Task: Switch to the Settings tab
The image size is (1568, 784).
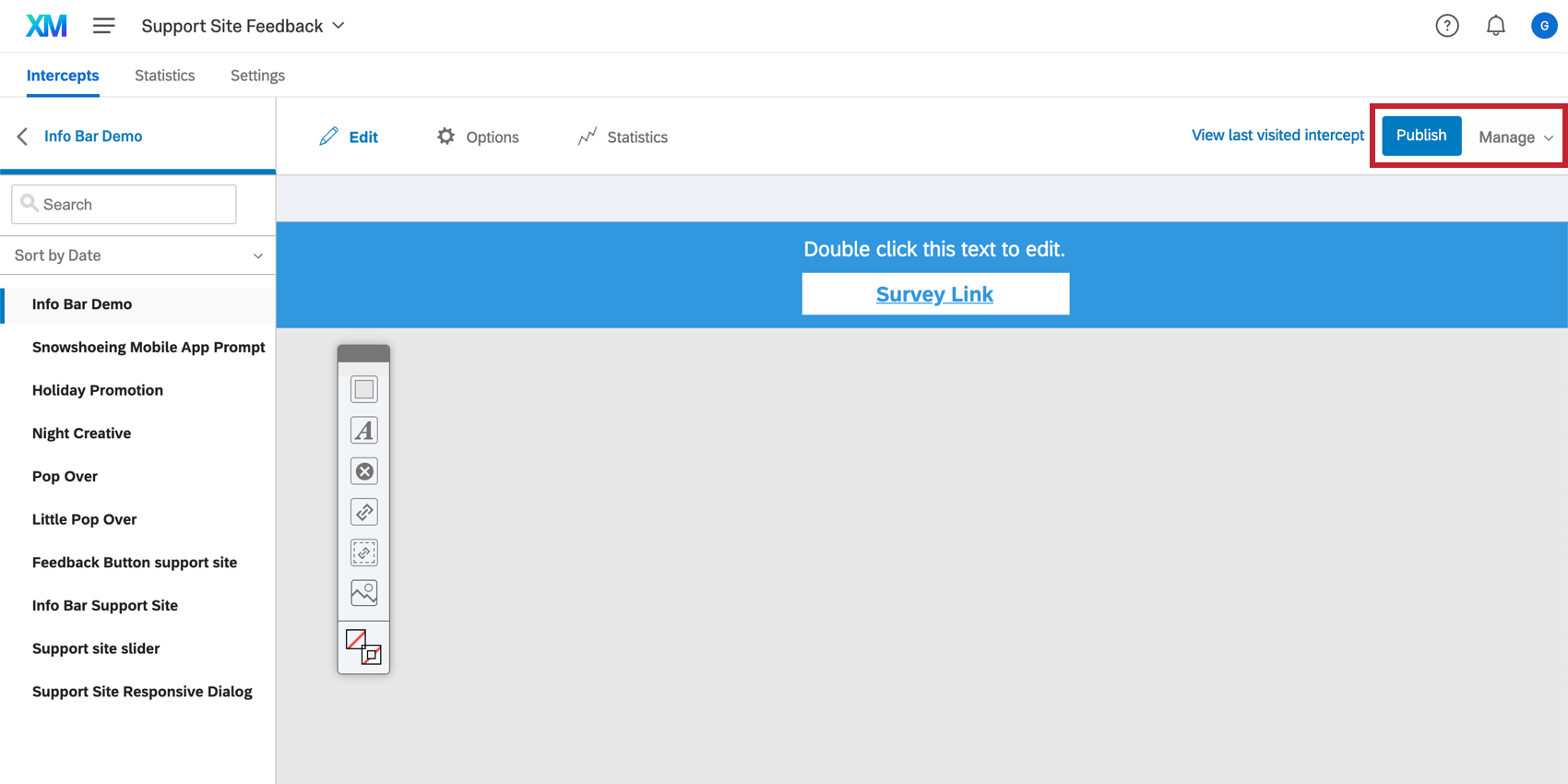Action: click(x=257, y=76)
